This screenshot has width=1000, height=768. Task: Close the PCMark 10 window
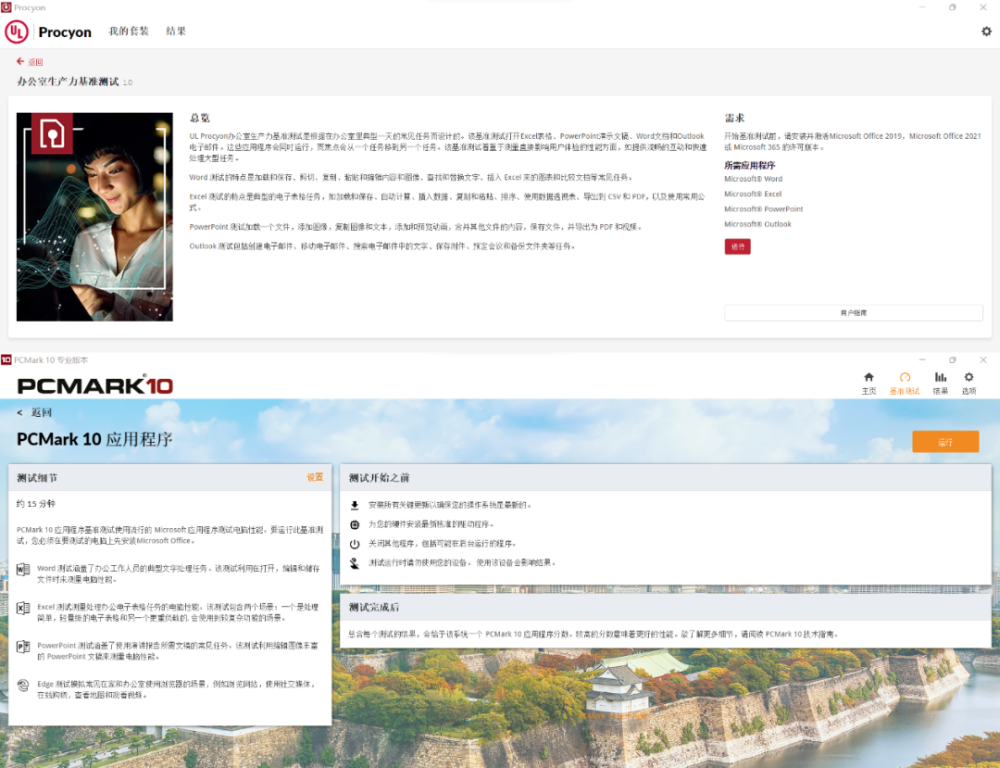click(x=983, y=360)
